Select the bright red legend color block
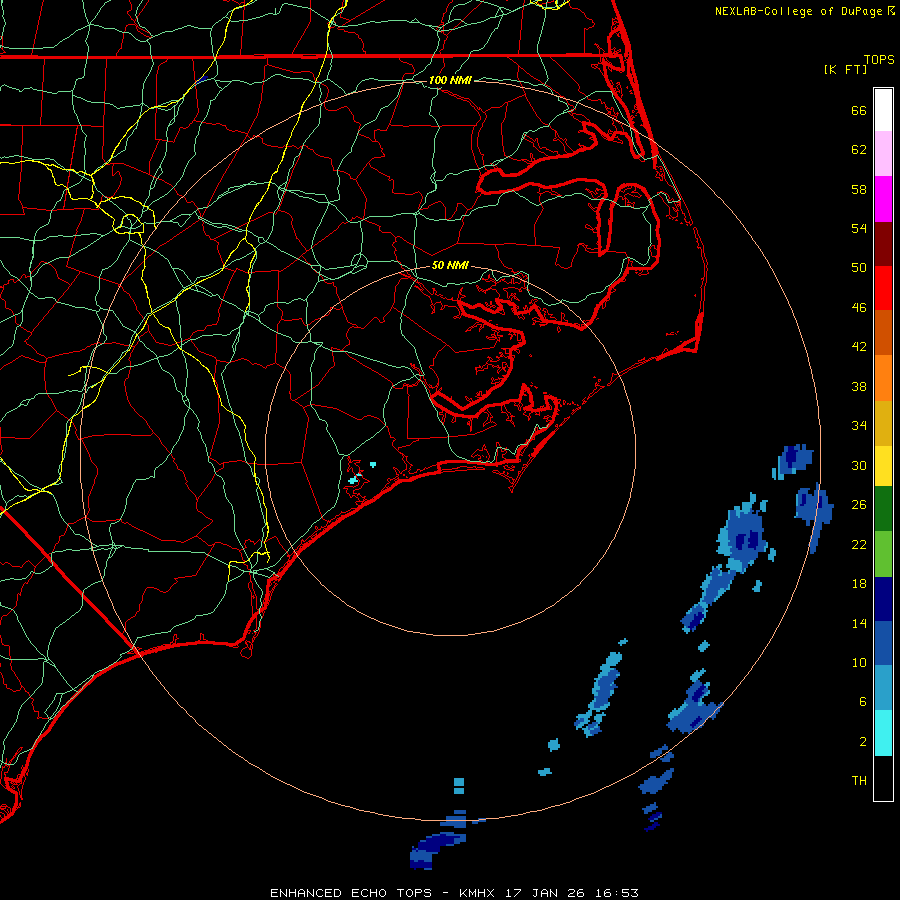The width and height of the screenshot is (900, 900). [883, 288]
